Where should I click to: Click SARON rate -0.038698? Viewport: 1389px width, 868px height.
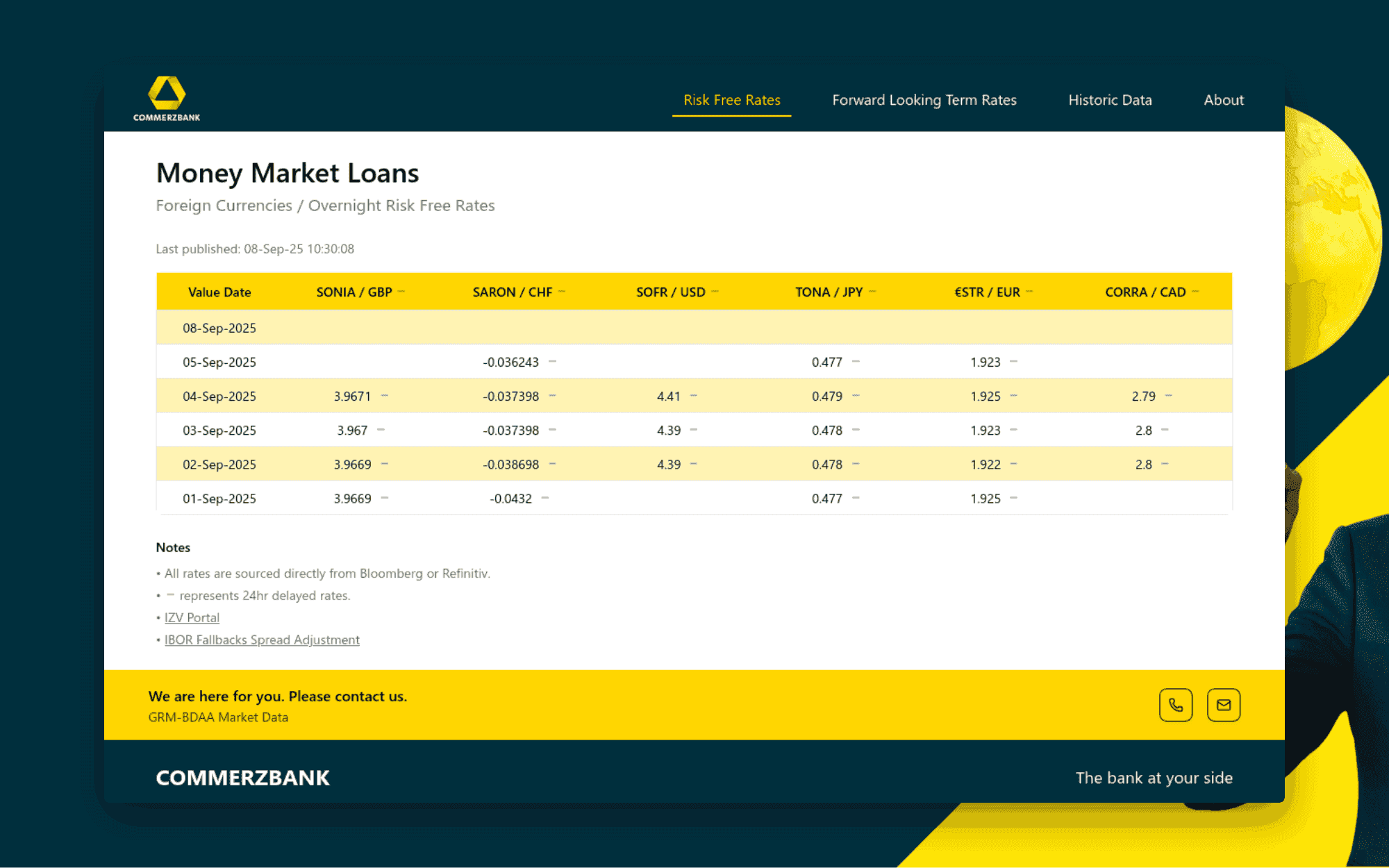click(x=511, y=465)
